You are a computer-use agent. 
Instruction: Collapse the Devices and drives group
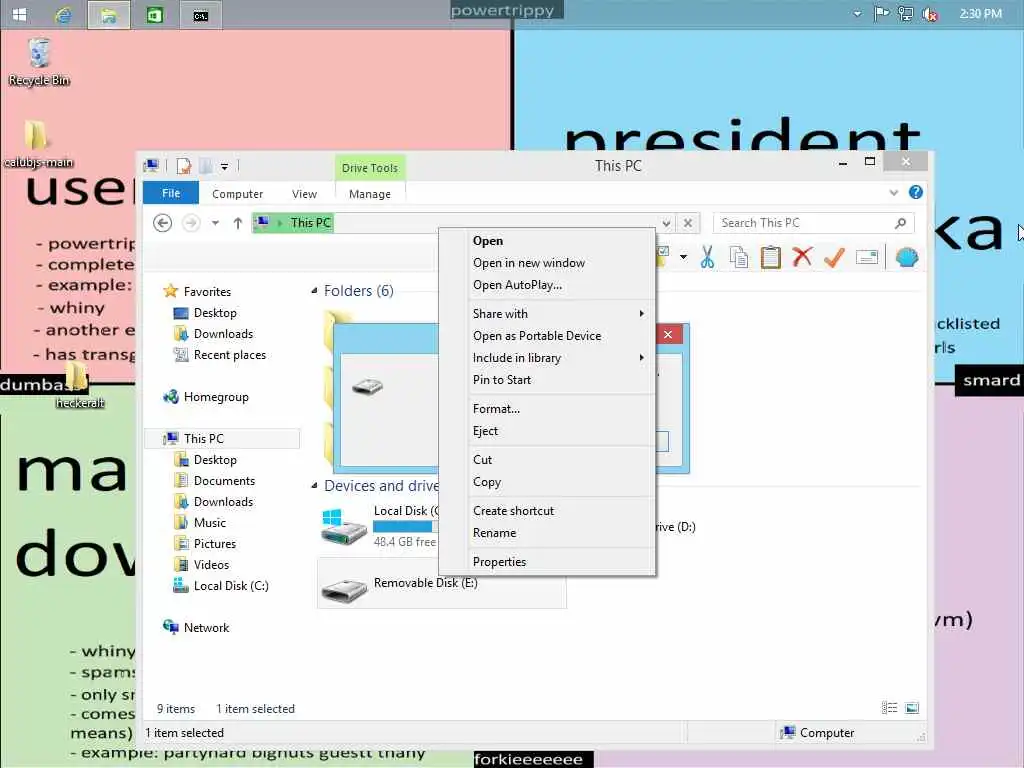(x=314, y=485)
